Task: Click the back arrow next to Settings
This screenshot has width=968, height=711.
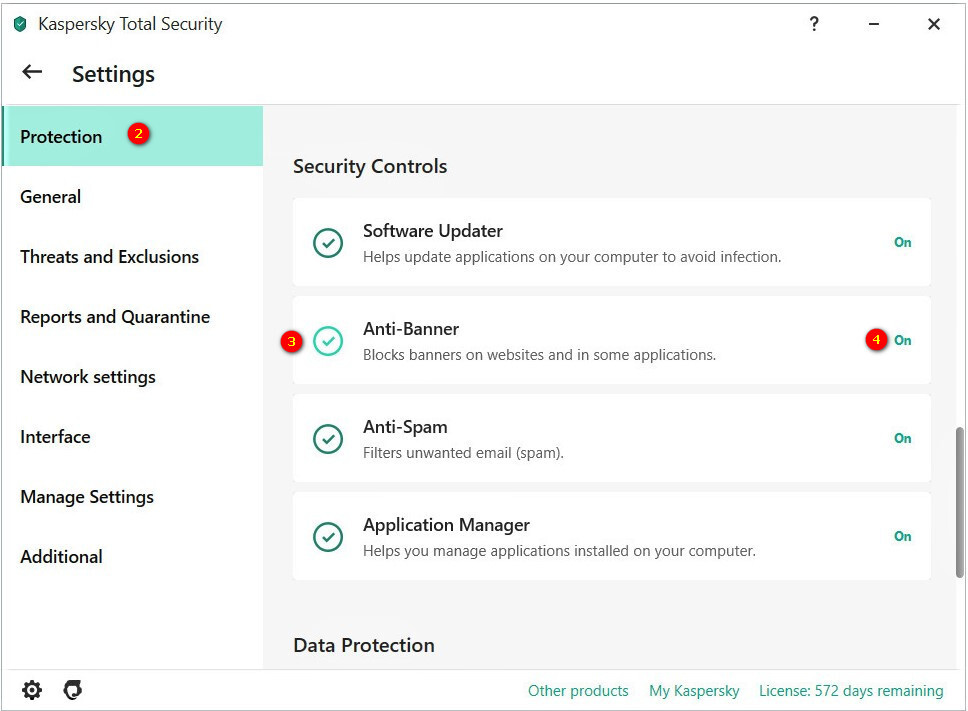Action: 32,72
